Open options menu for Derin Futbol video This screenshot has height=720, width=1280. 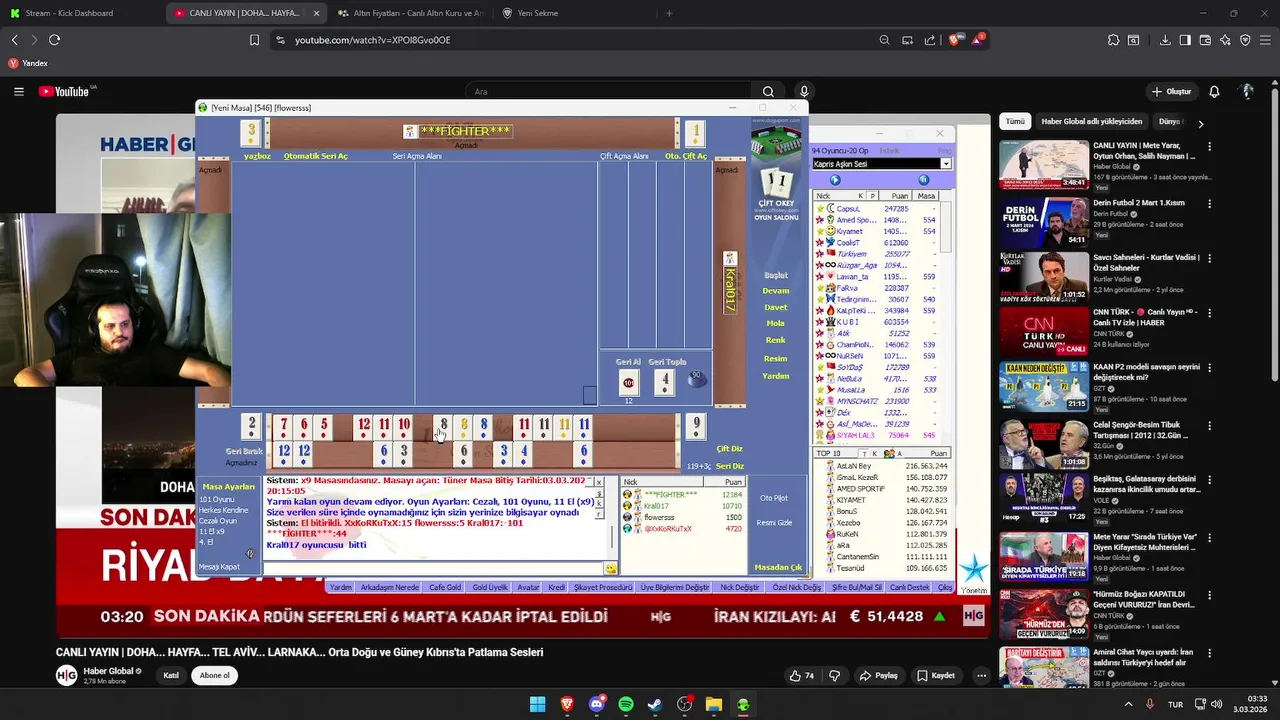tap(1209, 202)
